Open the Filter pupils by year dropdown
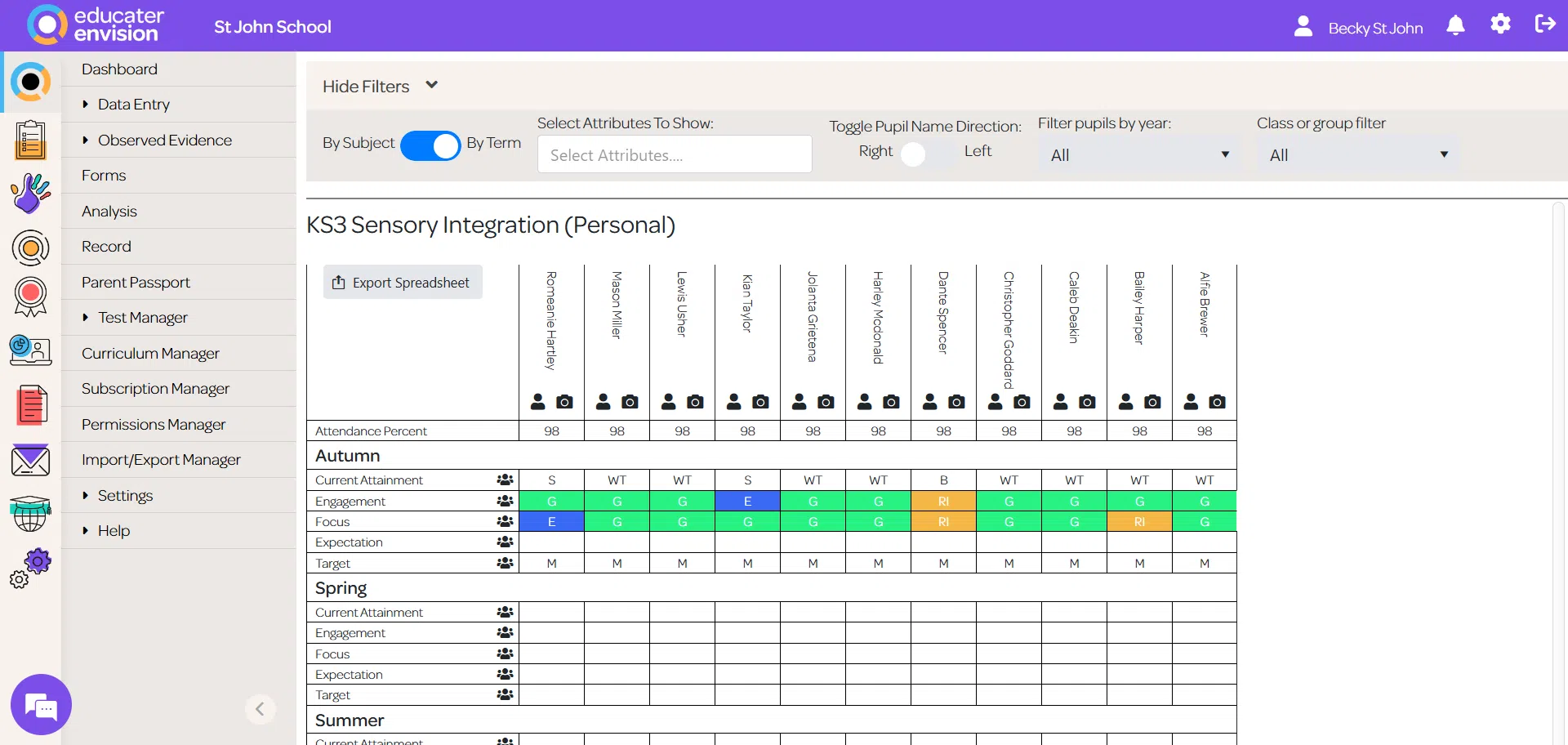This screenshot has height=745, width=1568. pyautogui.click(x=1138, y=155)
